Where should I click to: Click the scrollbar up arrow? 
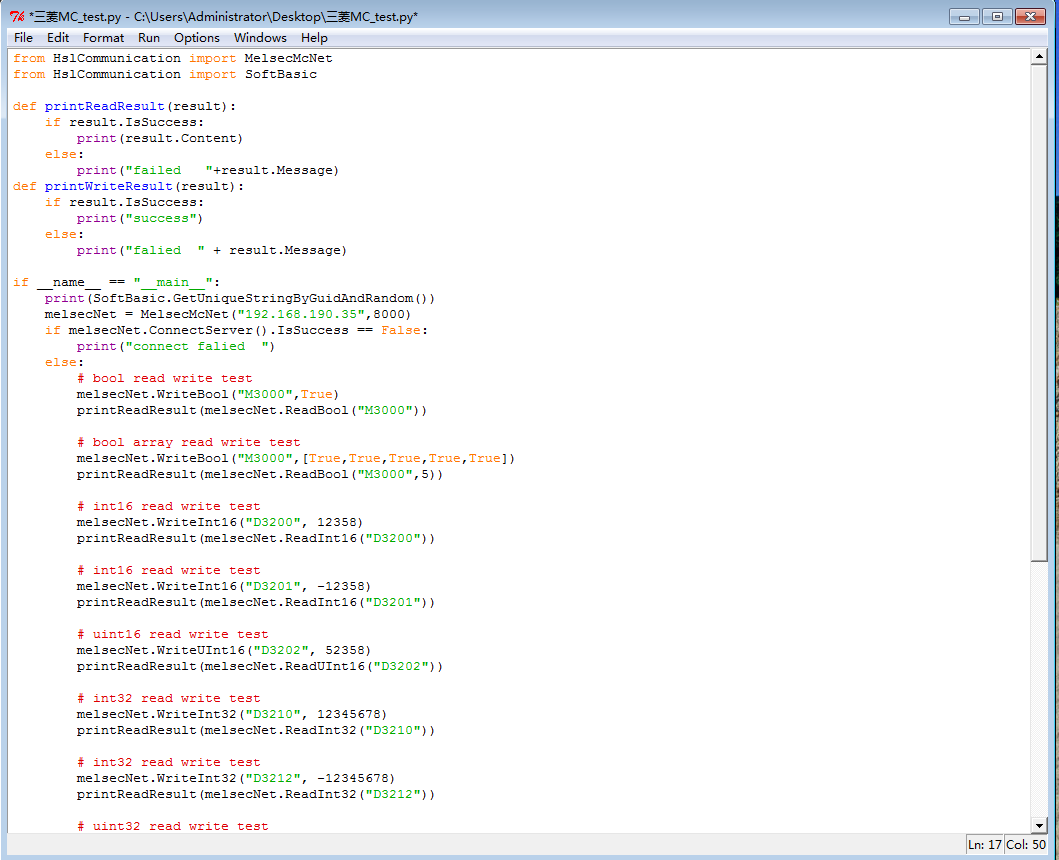pos(1039,57)
